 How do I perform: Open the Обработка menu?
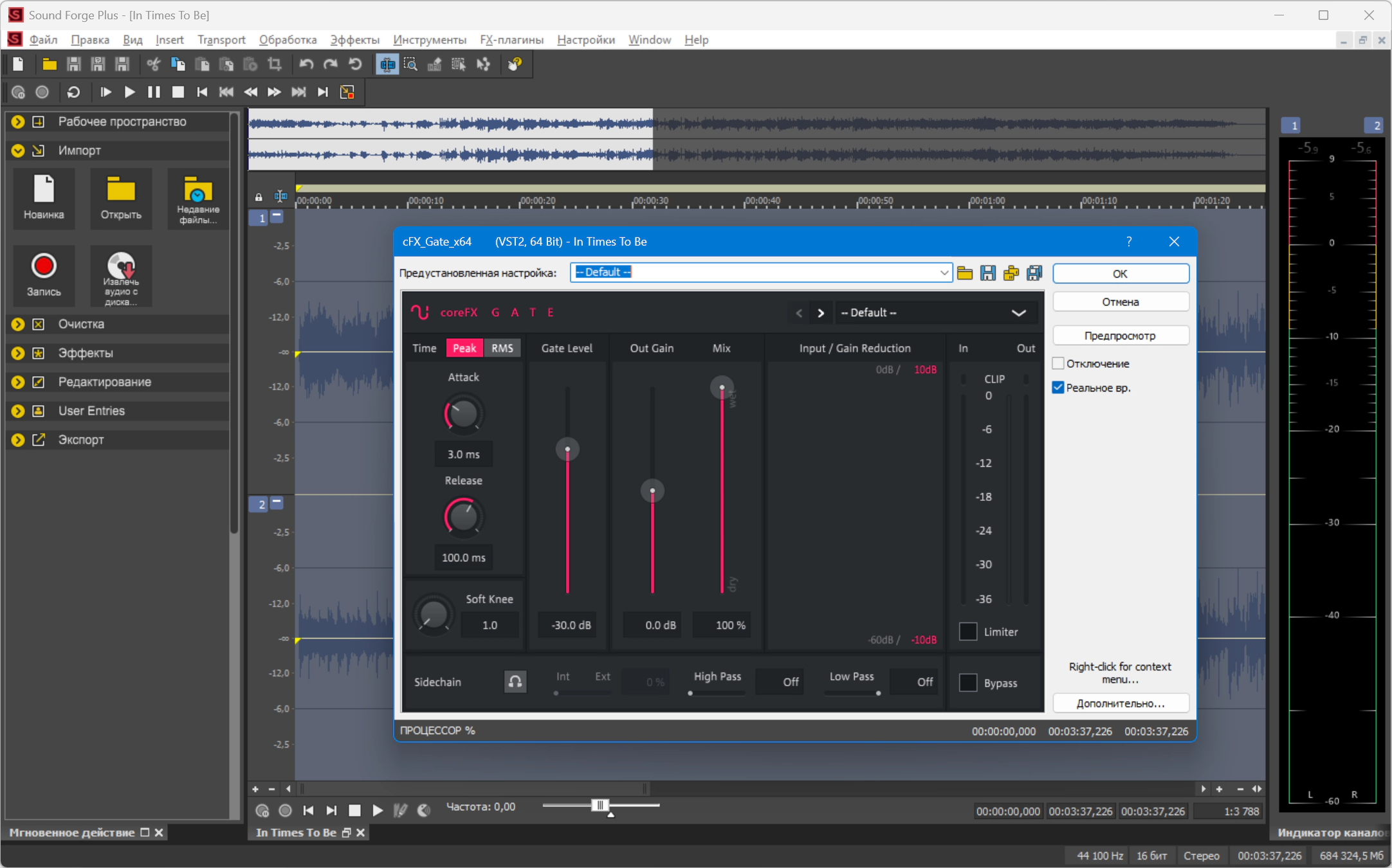coord(288,40)
